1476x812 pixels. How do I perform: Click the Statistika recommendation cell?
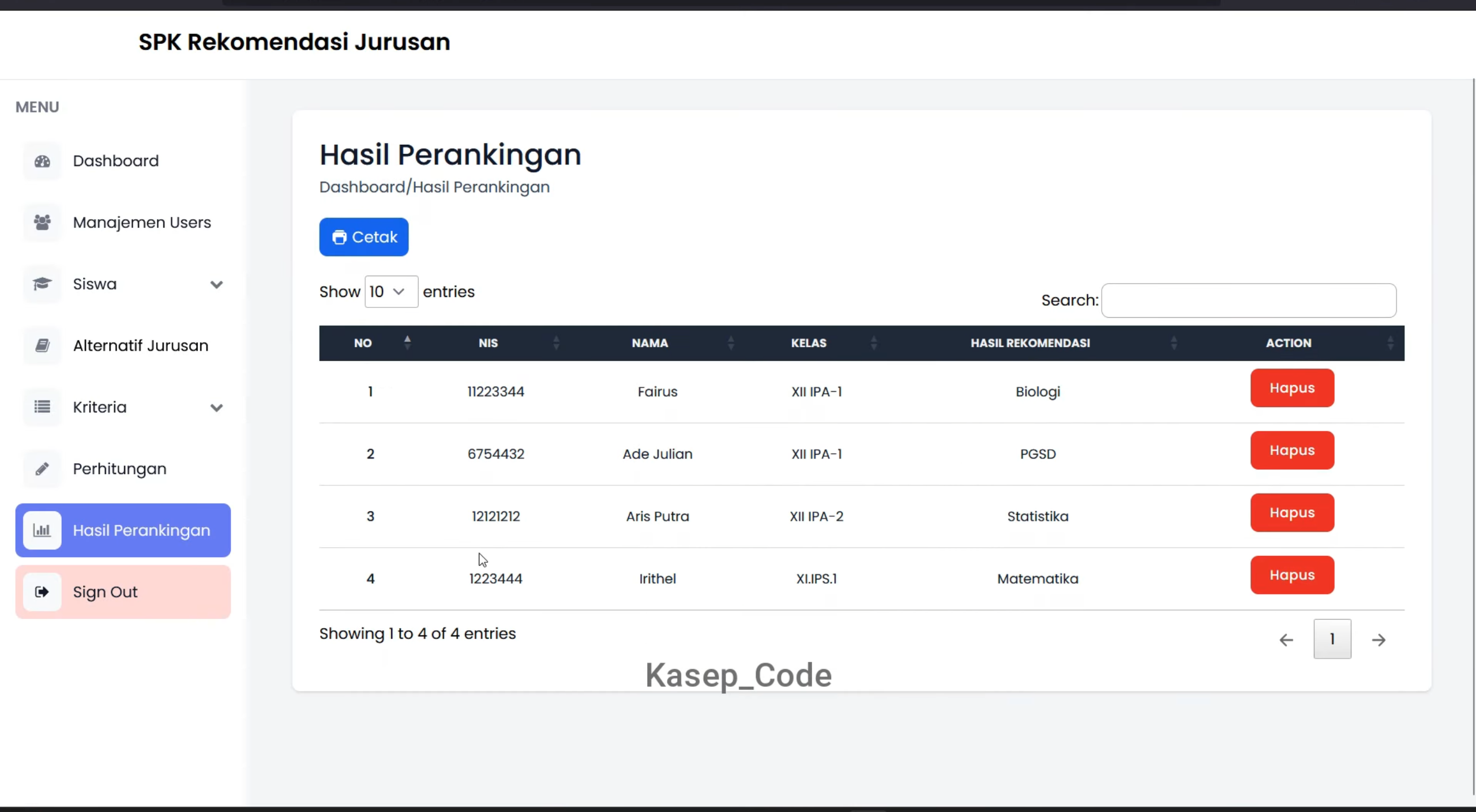tap(1038, 516)
